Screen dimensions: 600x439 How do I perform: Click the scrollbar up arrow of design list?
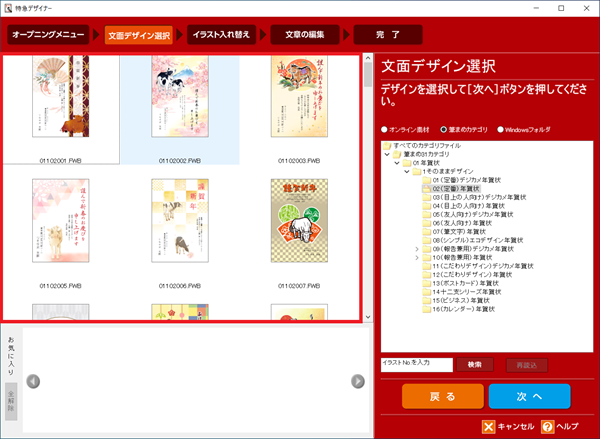368,58
